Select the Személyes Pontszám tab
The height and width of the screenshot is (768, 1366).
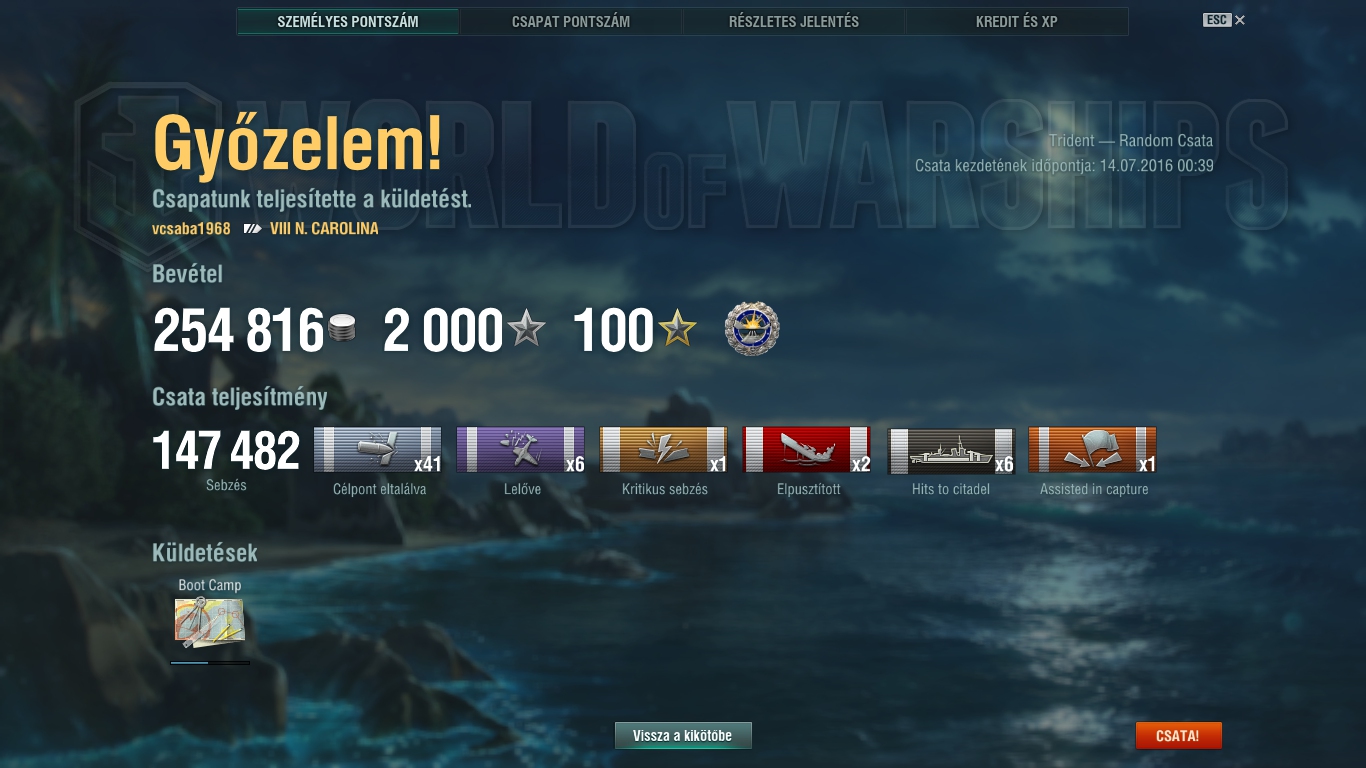pos(348,21)
